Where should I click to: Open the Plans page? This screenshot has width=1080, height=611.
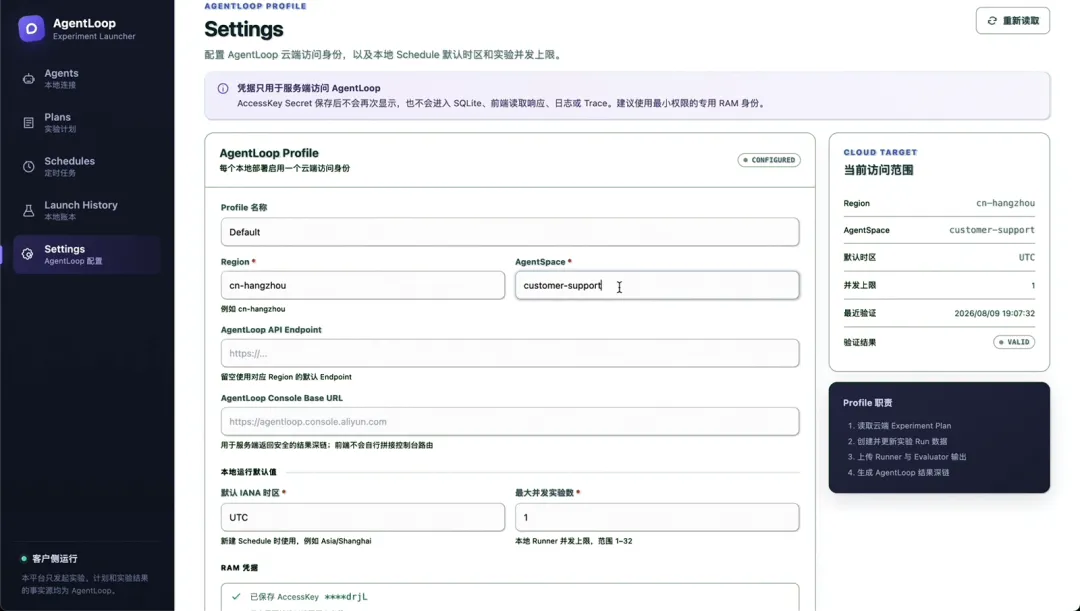(87, 123)
